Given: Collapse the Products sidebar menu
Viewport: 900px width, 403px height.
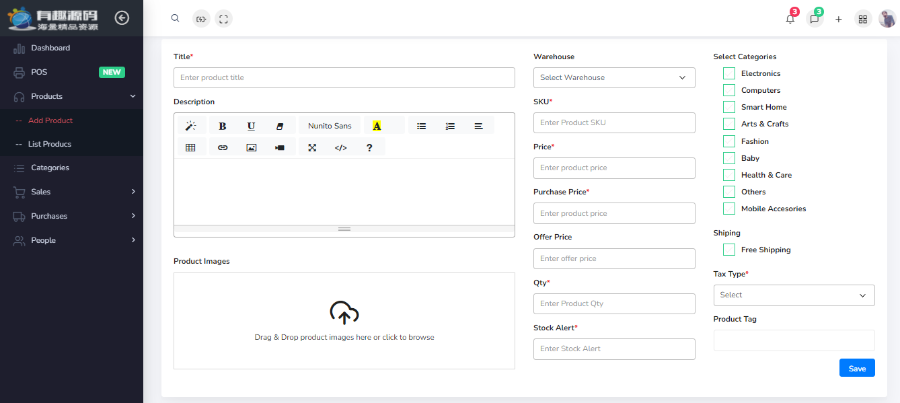Looking at the screenshot, I should click(71, 96).
